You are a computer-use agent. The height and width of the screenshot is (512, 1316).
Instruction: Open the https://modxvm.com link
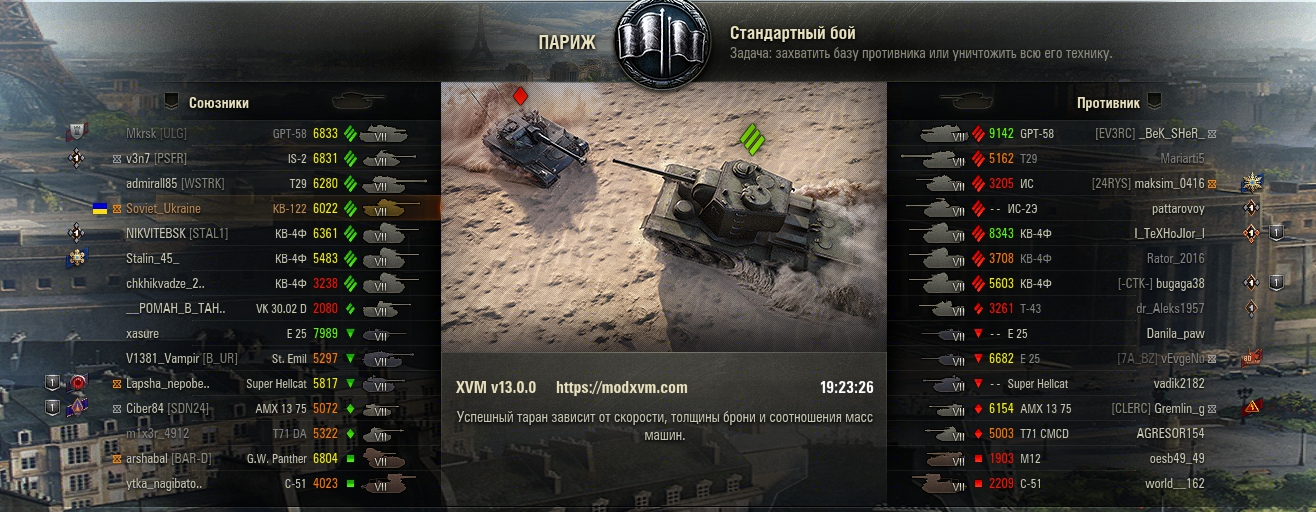point(621,388)
